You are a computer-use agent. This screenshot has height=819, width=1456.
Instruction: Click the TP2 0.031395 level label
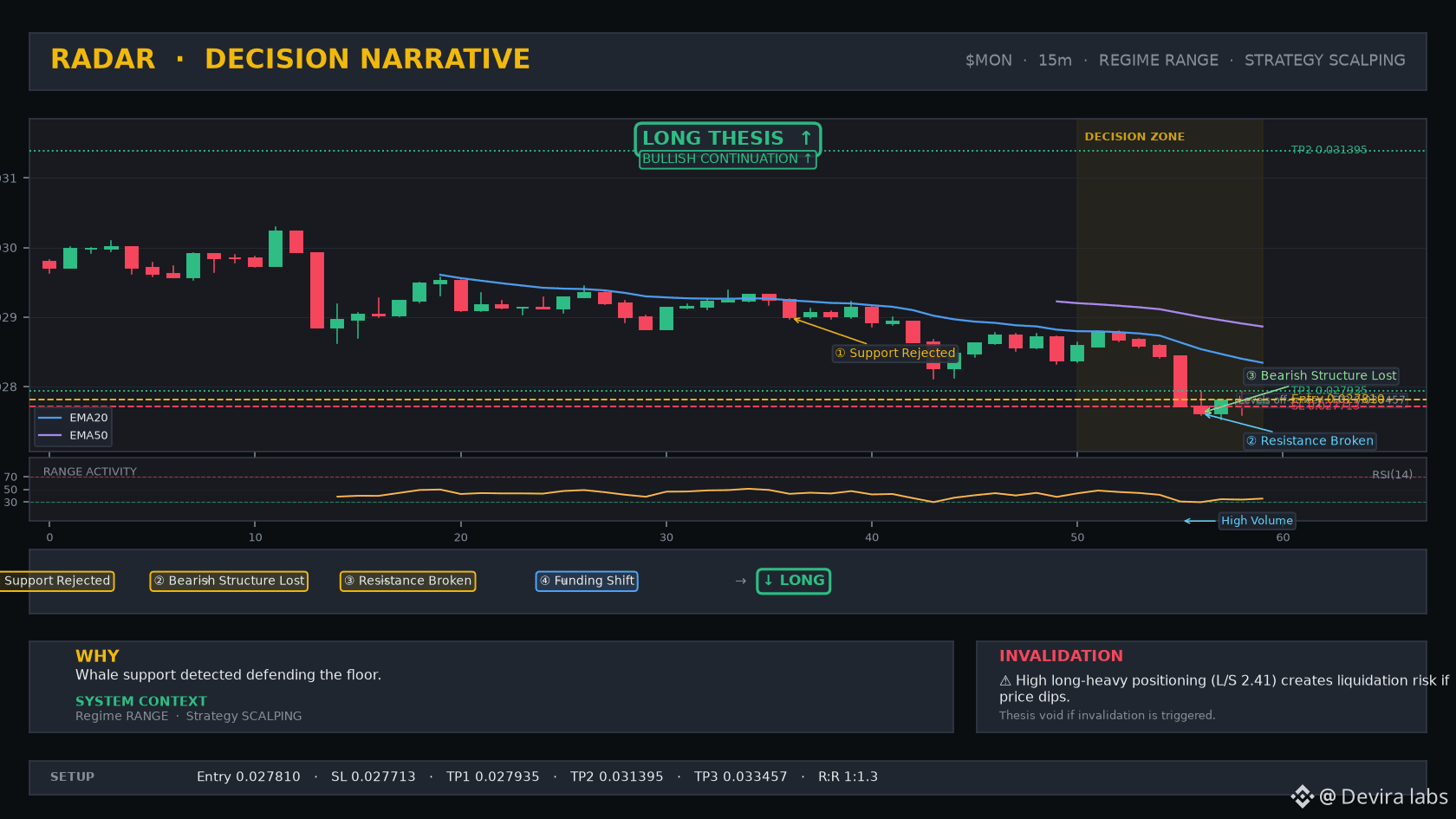1329,150
